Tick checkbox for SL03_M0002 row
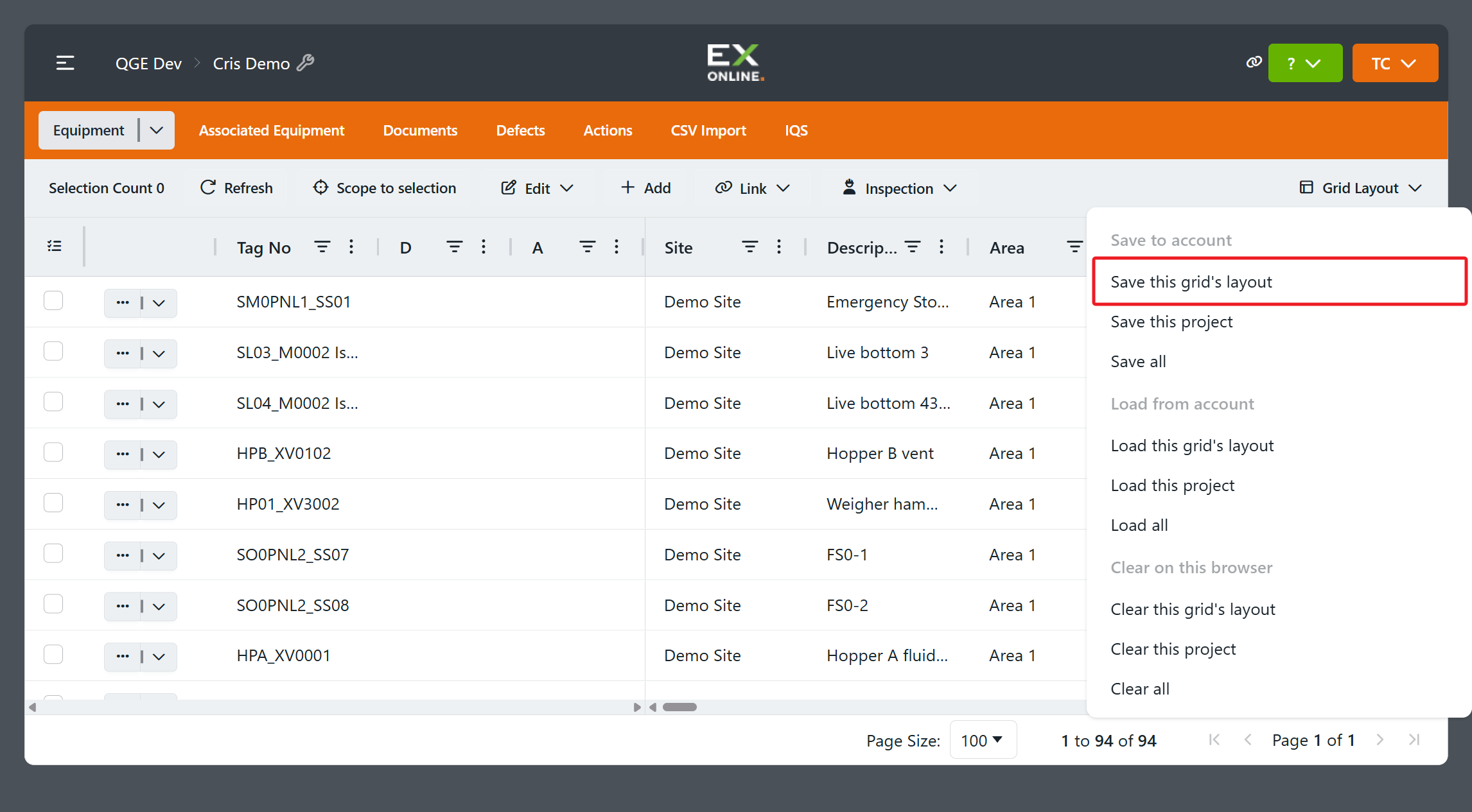Viewport: 1472px width, 812px height. pyautogui.click(x=53, y=351)
